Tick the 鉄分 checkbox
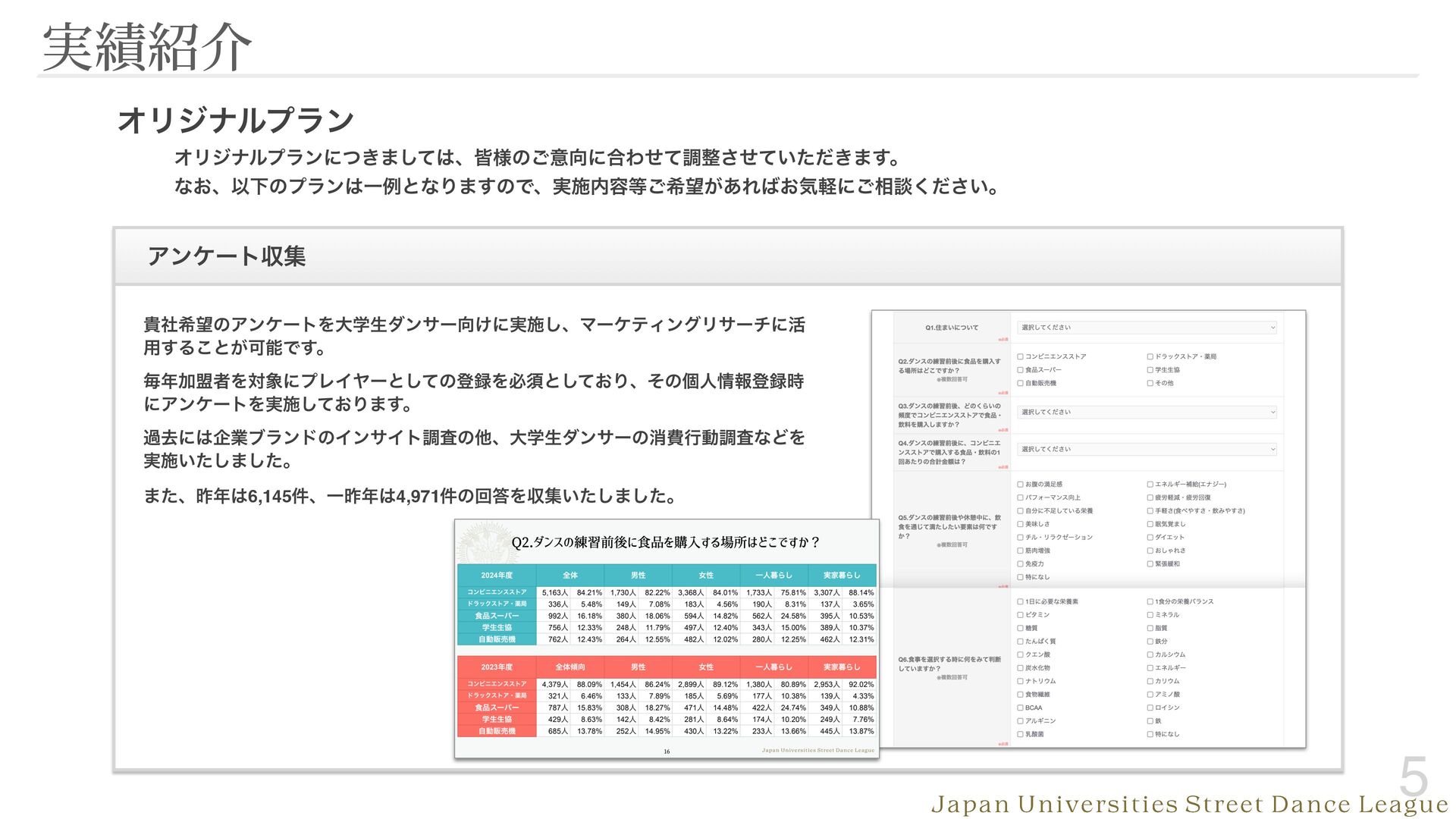Viewport: 1456px width, 819px height. 1150,642
